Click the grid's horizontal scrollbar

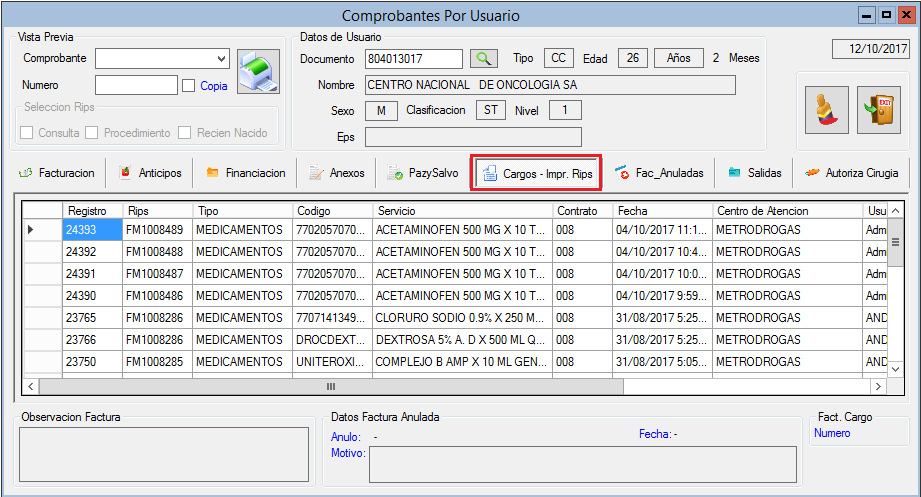pos(330,386)
